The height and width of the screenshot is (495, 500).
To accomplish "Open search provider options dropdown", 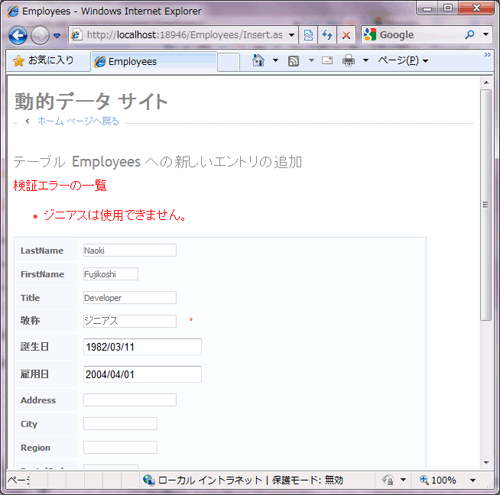I will click(486, 34).
